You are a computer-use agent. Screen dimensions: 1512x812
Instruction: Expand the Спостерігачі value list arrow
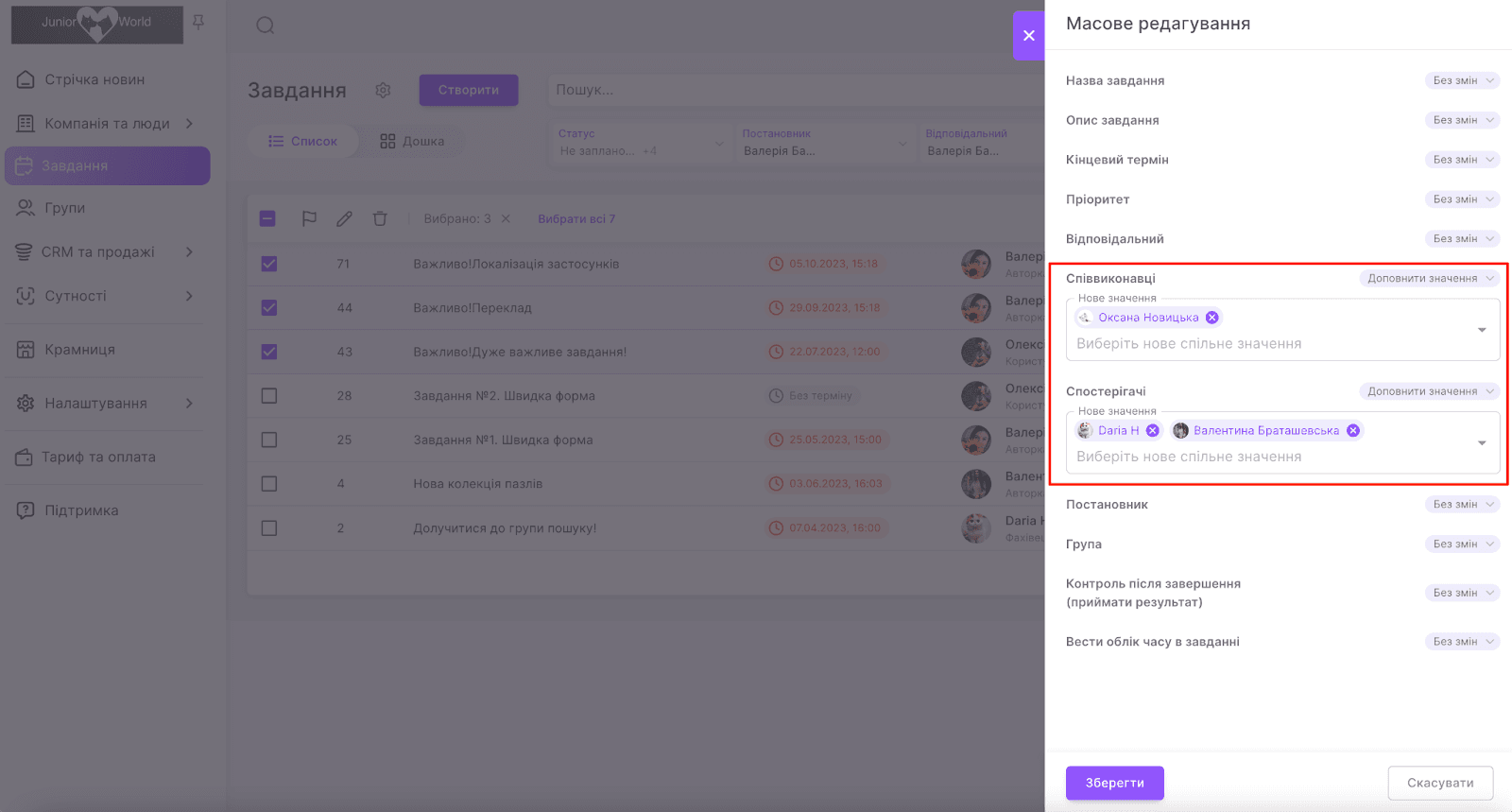[1481, 442]
